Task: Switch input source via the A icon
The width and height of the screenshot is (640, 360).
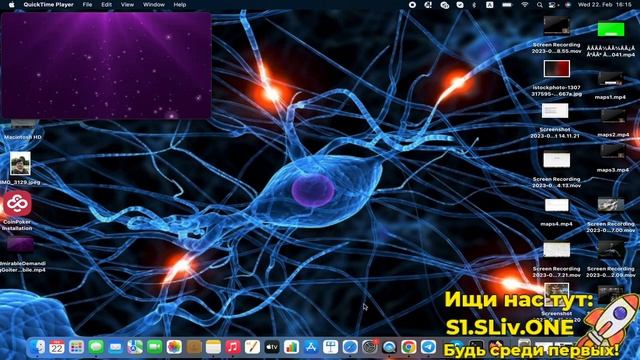Action: coord(489,5)
